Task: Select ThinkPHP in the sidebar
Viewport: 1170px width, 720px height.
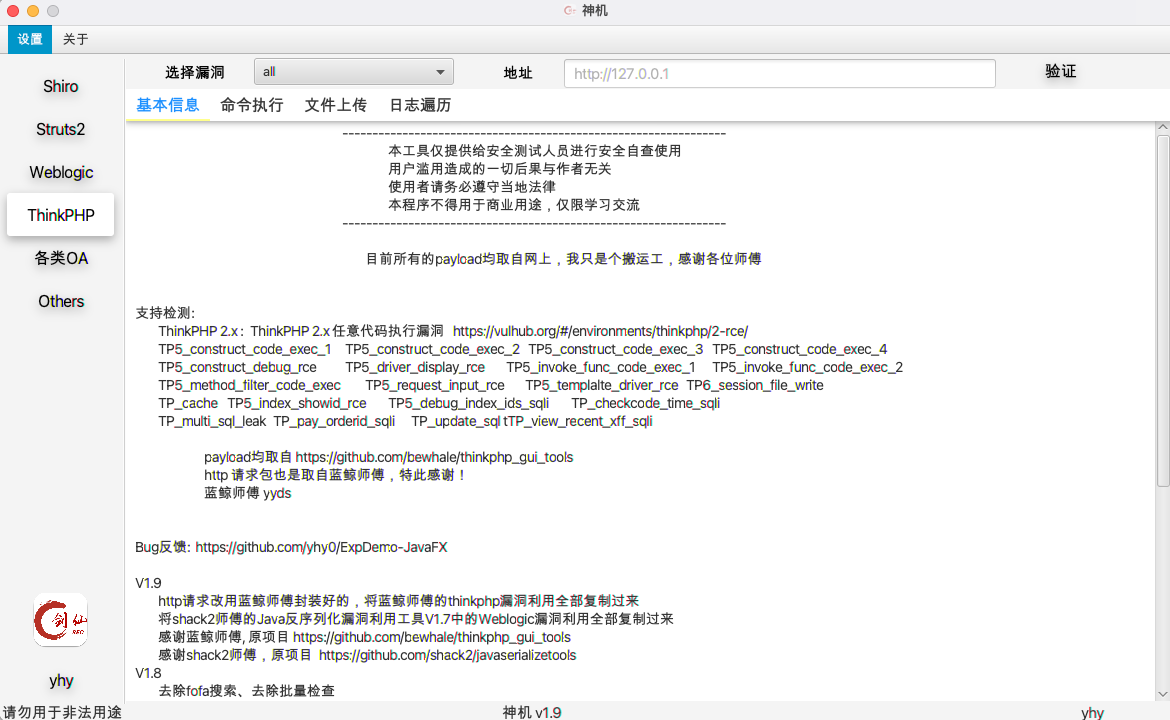Action: [x=60, y=215]
